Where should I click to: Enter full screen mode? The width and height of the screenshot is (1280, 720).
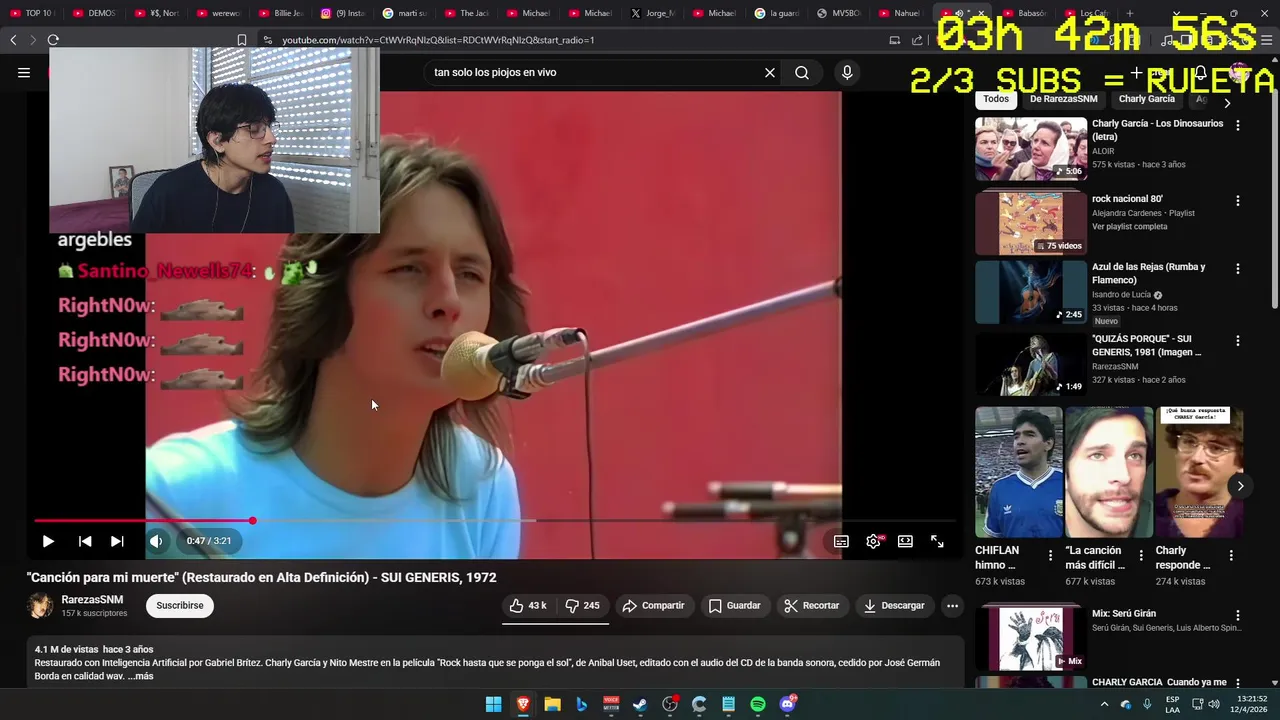click(x=937, y=541)
